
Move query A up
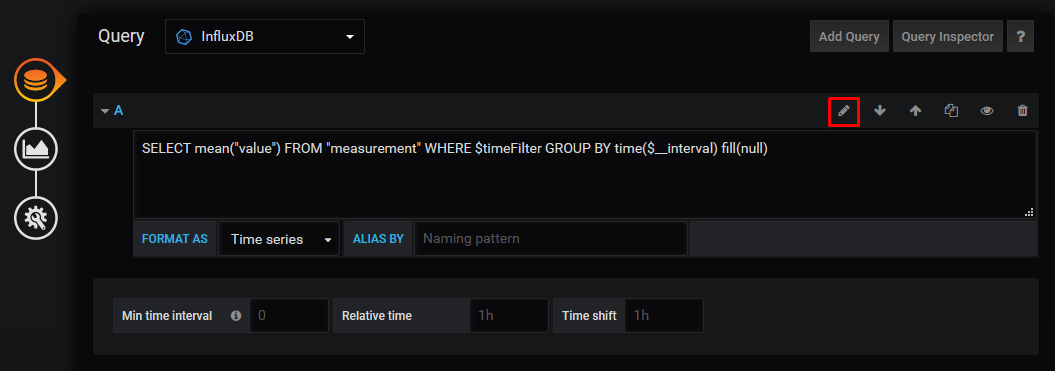click(915, 111)
